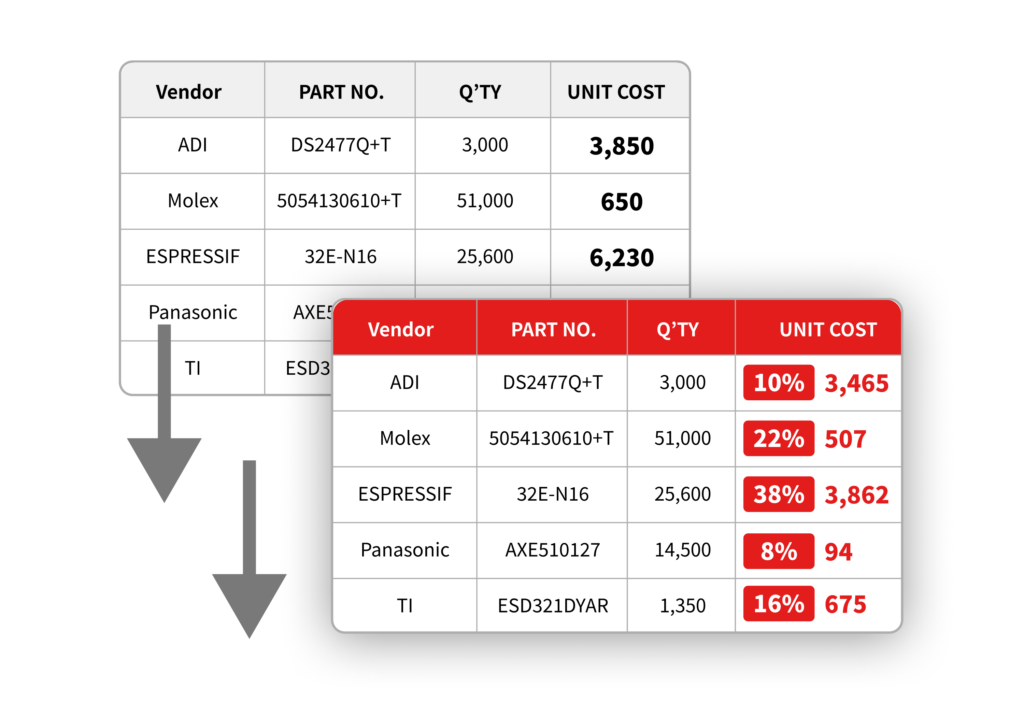The width and height of the screenshot is (1024, 718).
Task: Select the unit cost 6,230 for ESPRESSIF
Action: [620, 257]
